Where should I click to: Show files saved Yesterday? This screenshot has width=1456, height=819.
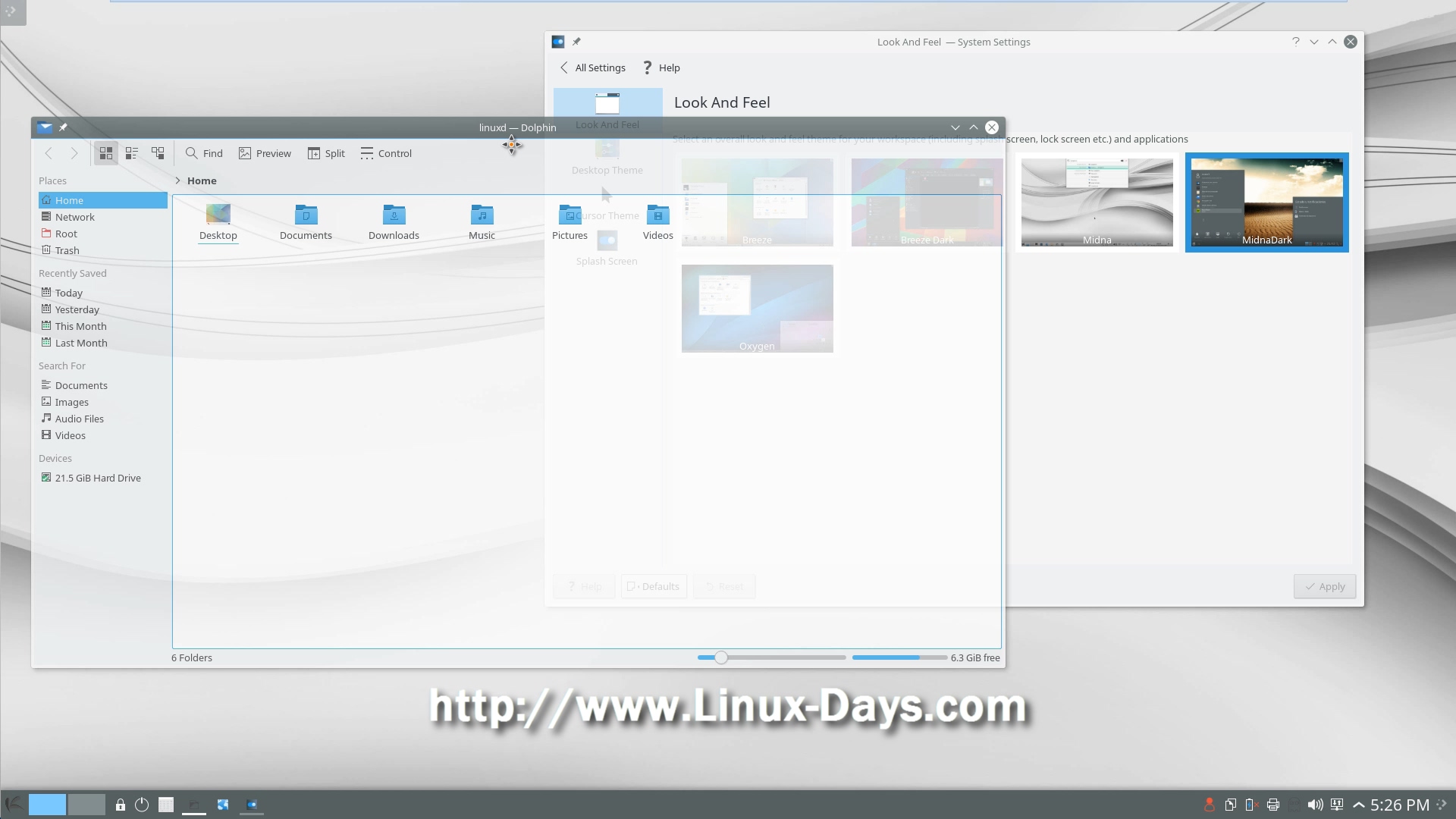[103, 309]
